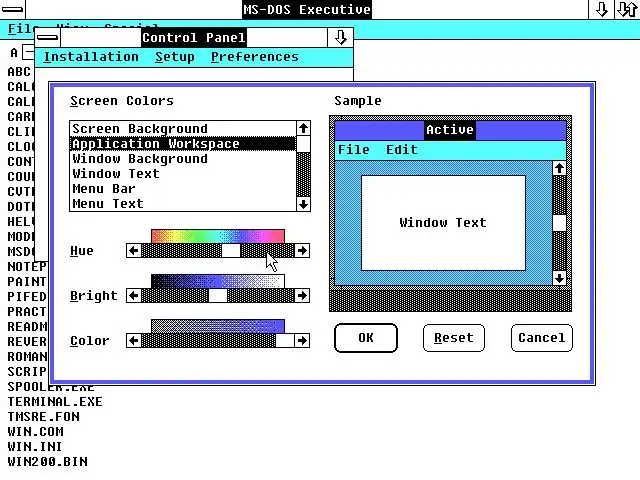Select WIN.COM in MS-DOS Executive
Viewport: 640px width, 480px height.
pyautogui.click(x=36, y=432)
